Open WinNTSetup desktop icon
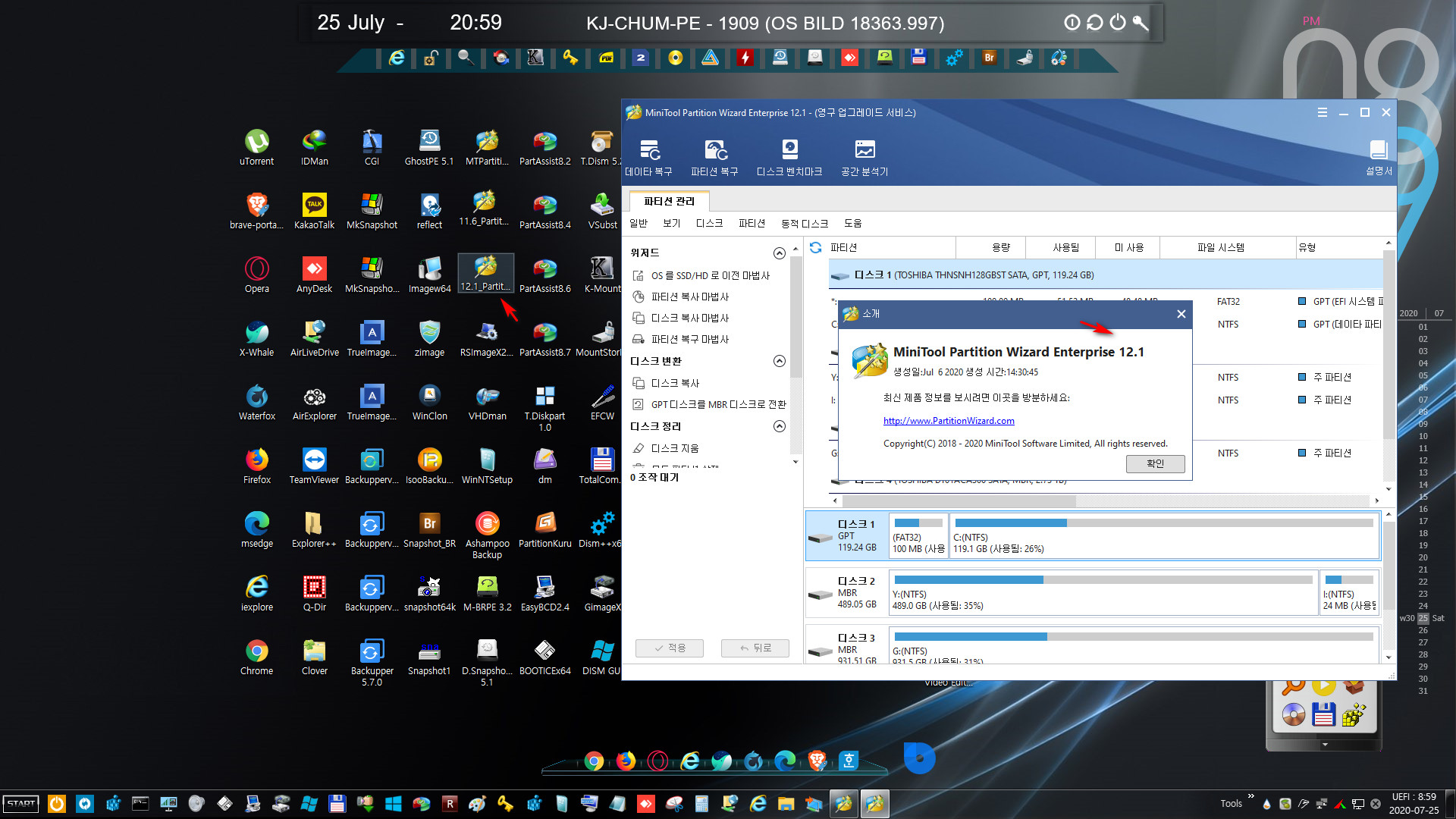Viewport: 1456px width, 819px height. pyautogui.click(x=487, y=466)
